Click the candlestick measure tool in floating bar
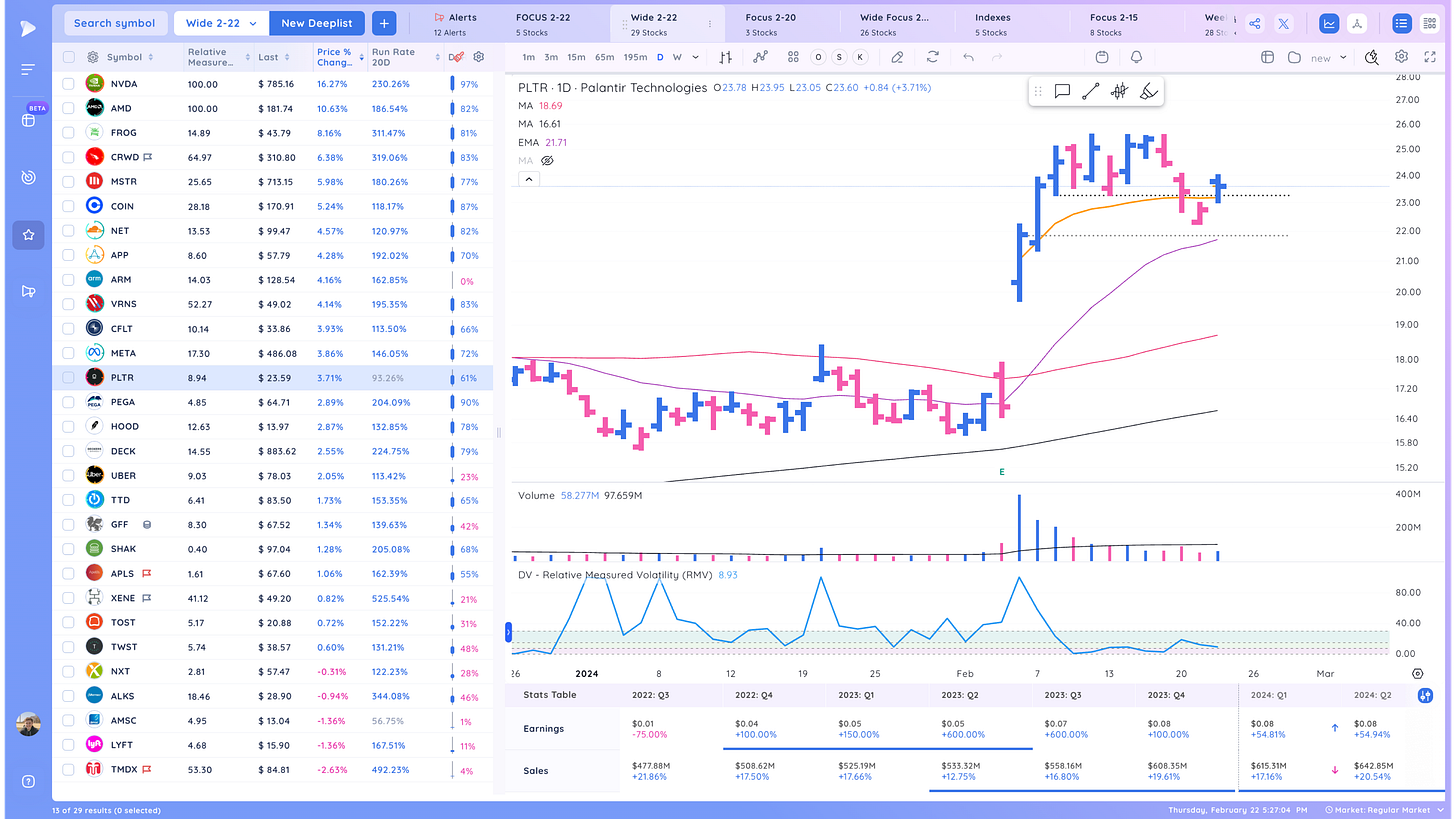The height and width of the screenshot is (819, 1456). pos(1119,92)
